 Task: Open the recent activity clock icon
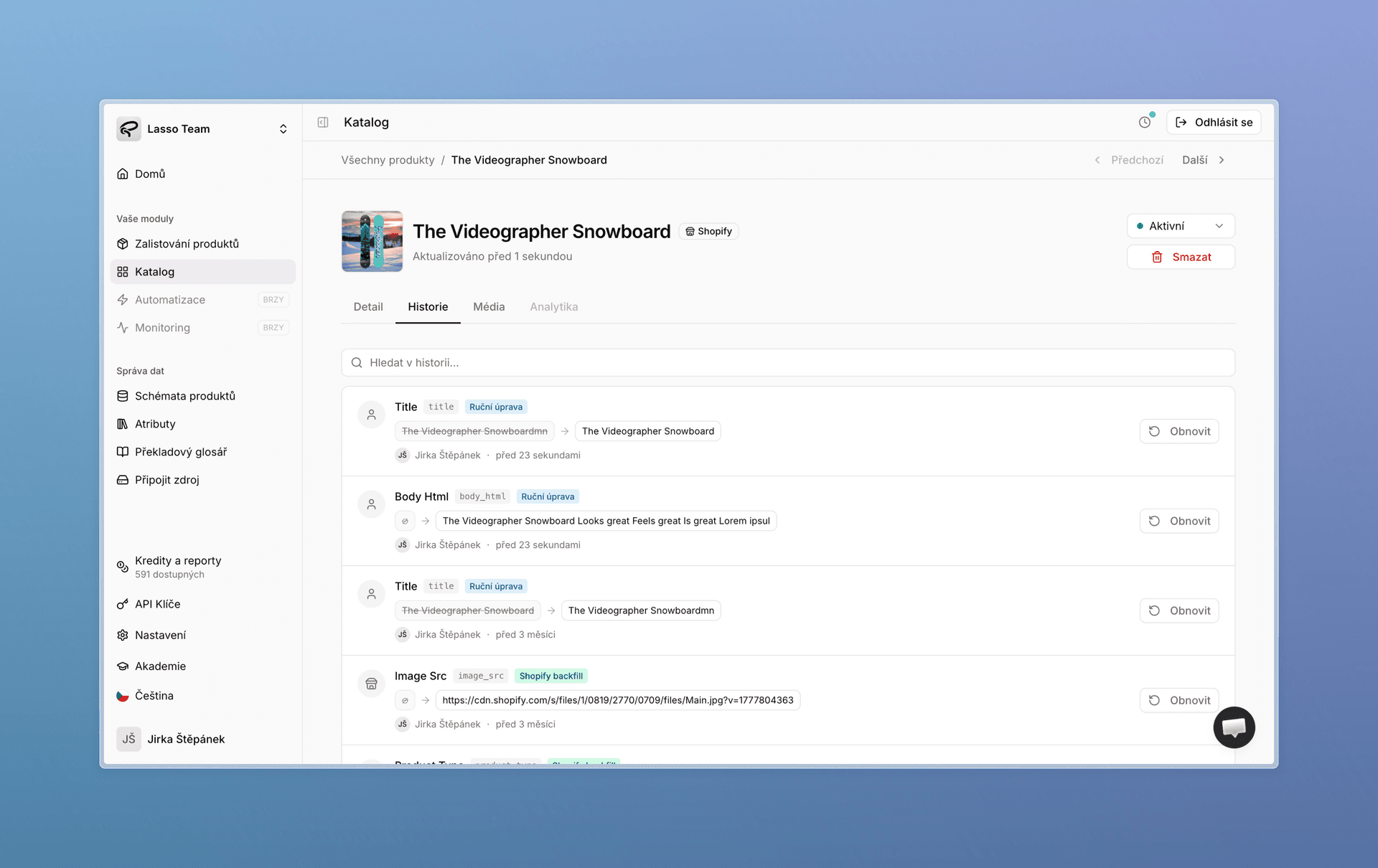1145,123
